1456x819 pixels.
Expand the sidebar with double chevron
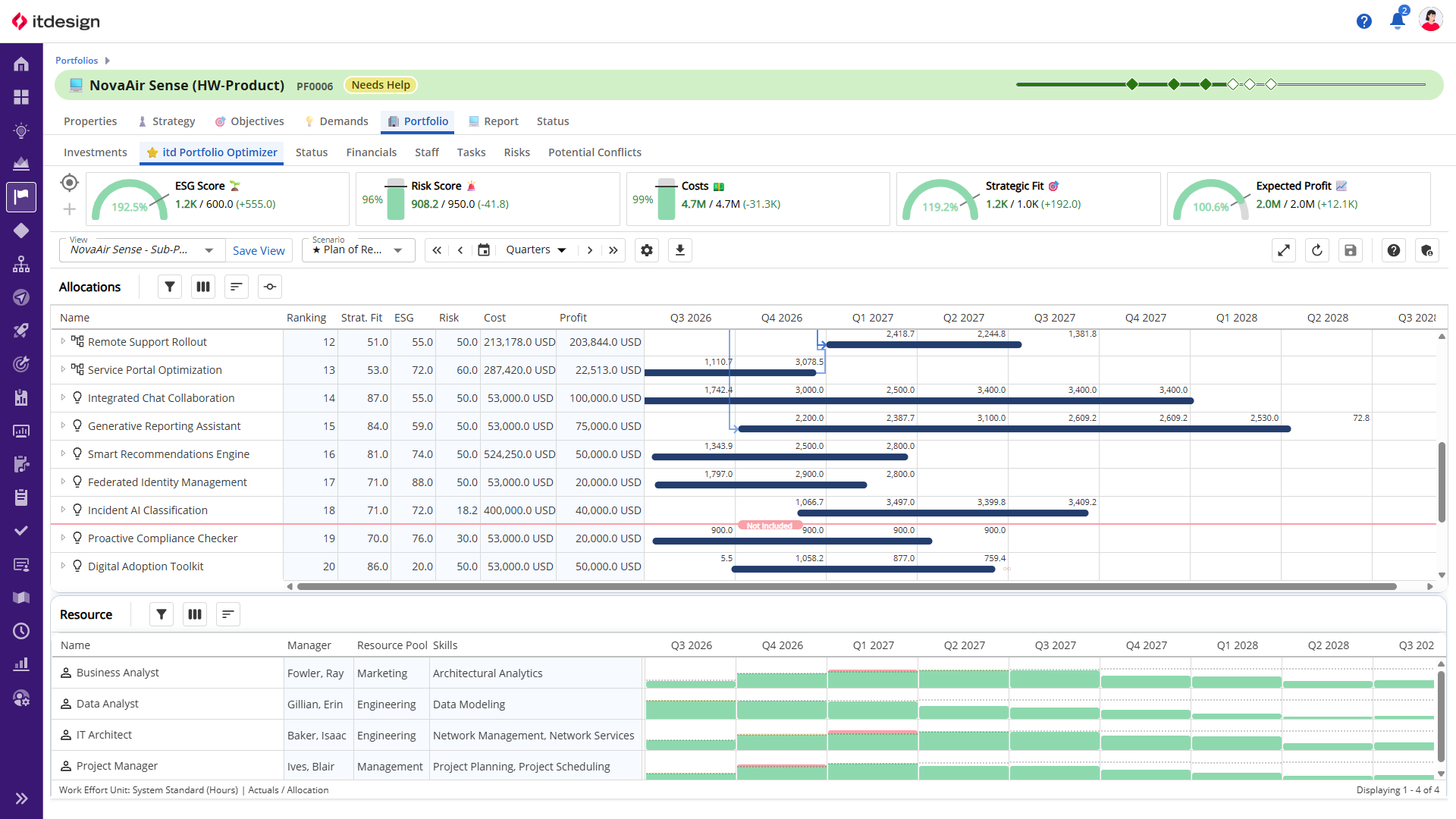coord(21,799)
